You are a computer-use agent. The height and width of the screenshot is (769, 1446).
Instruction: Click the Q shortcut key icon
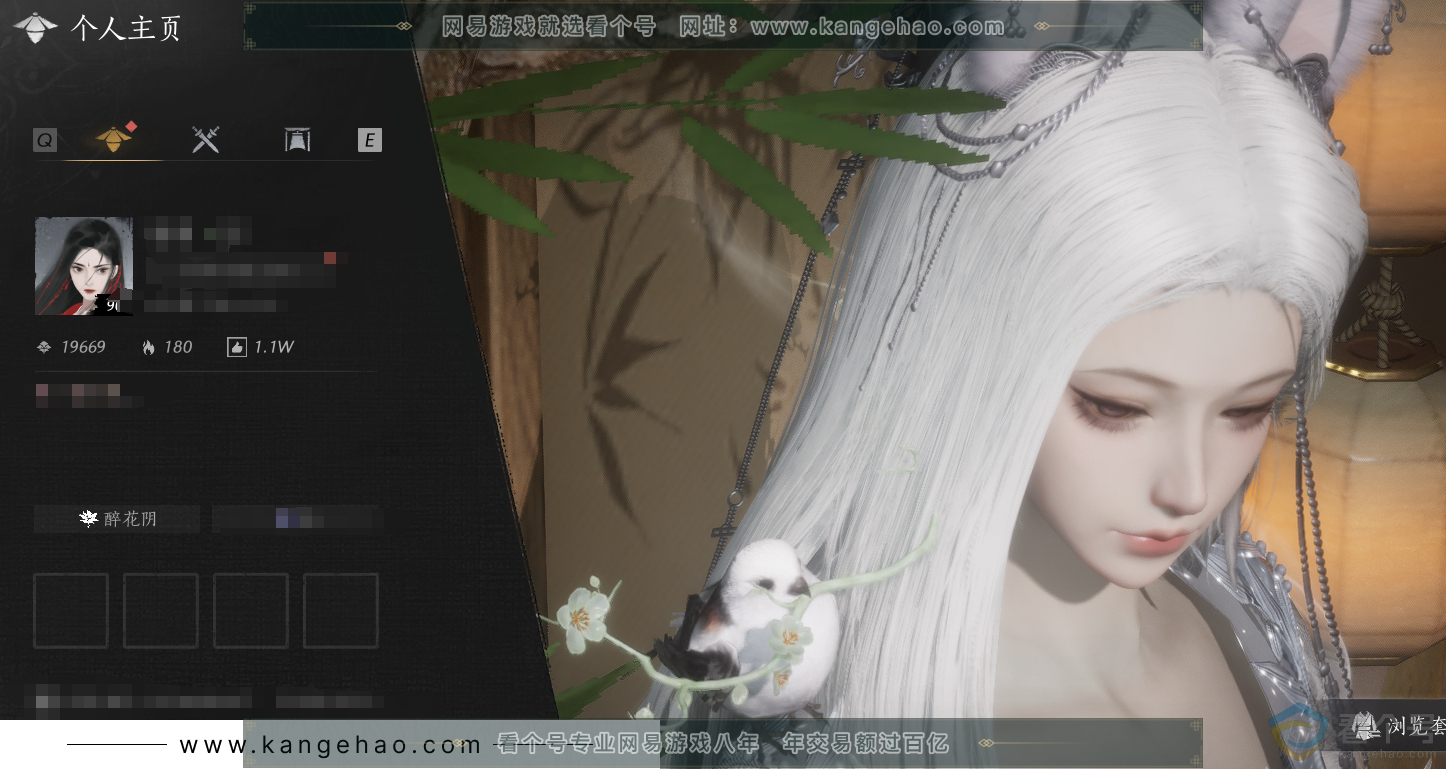click(45, 140)
